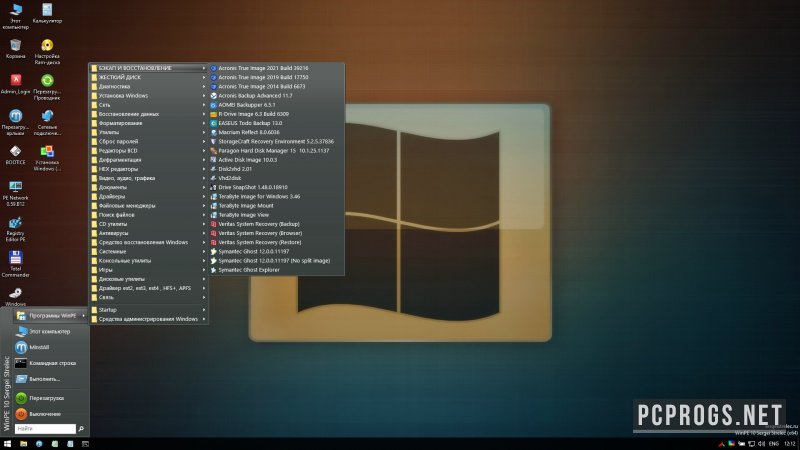Launch the Total Commander desktop icon
Viewport: 800px width, 450px height.
click(x=15, y=264)
